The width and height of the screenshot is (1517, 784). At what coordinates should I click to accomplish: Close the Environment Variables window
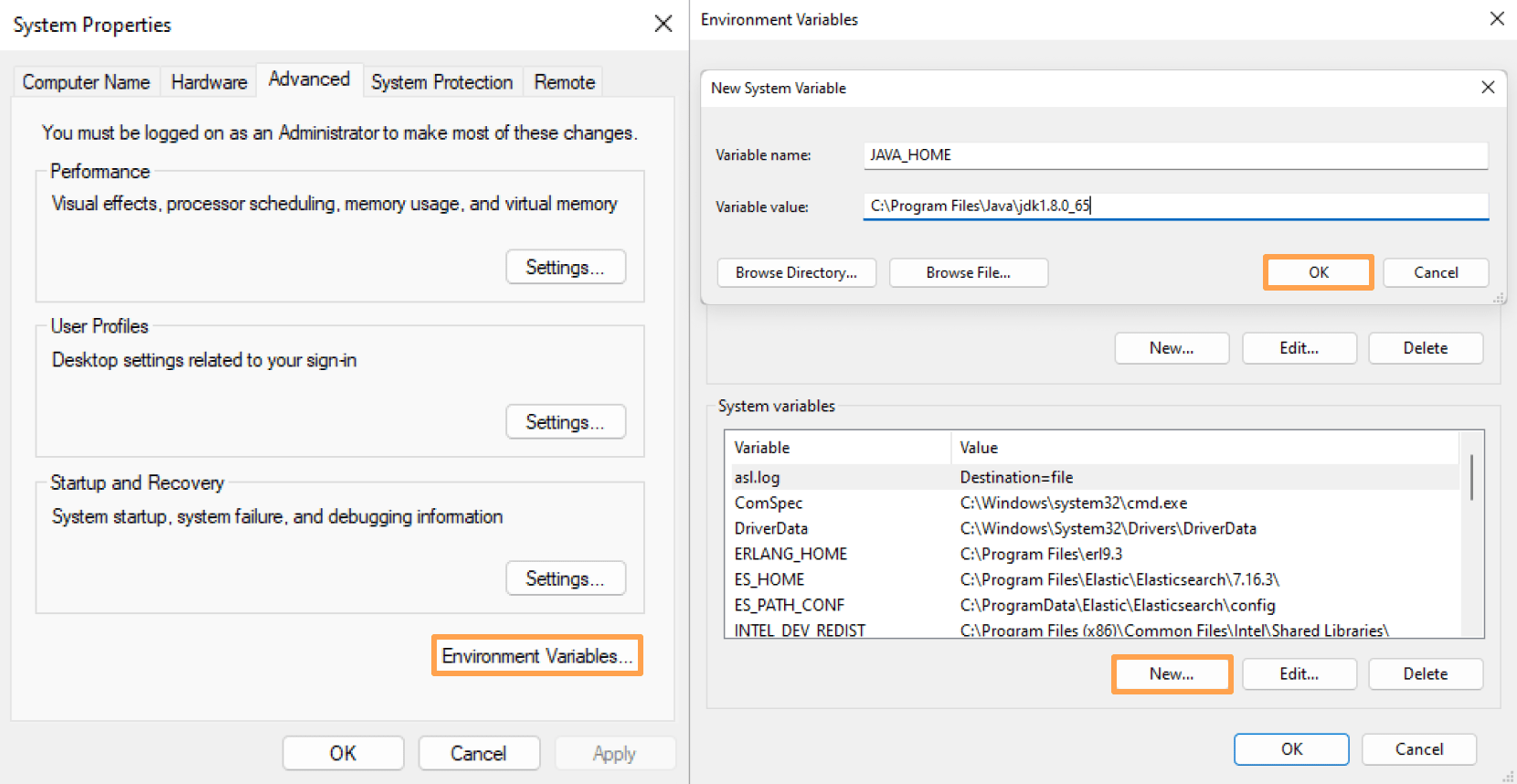coord(1497,18)
